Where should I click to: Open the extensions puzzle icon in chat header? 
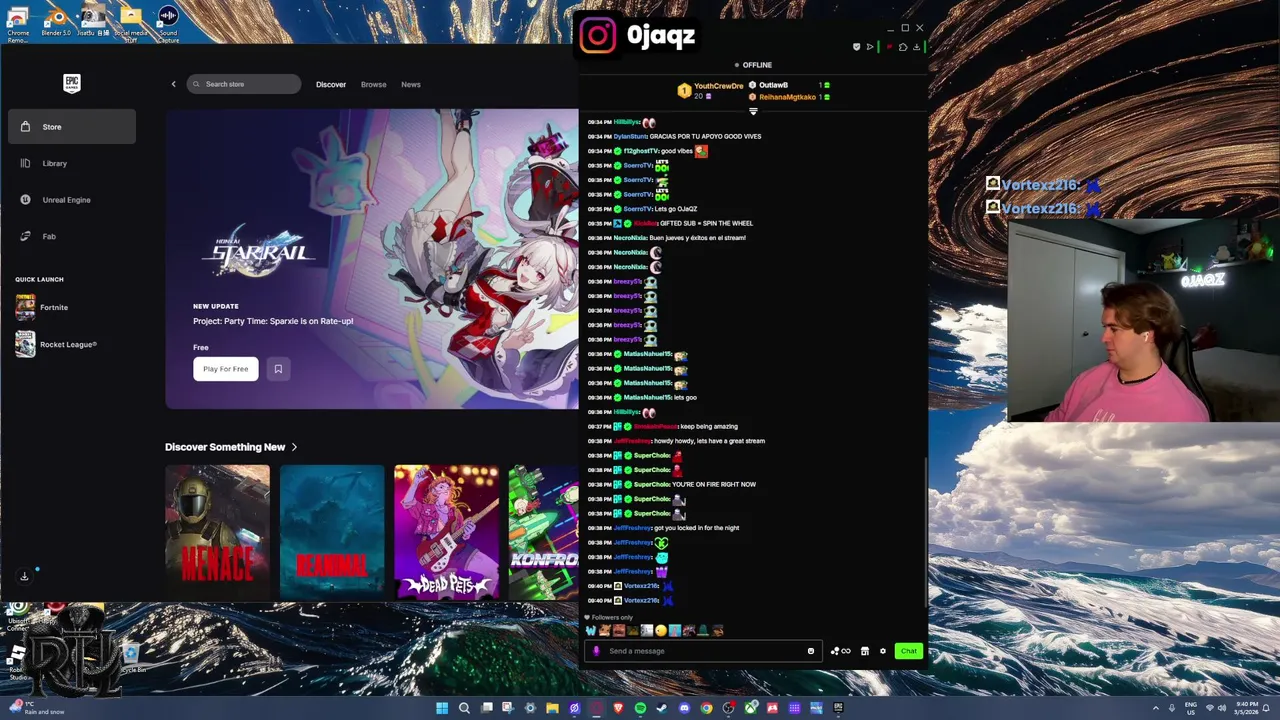pos(903,47)
